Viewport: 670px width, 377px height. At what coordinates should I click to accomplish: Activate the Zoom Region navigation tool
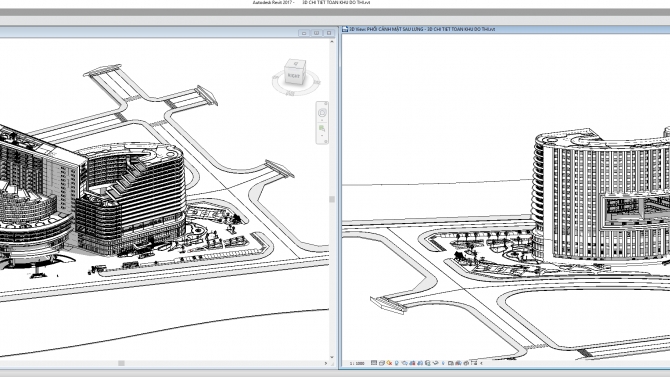click(x=322, y=128)
